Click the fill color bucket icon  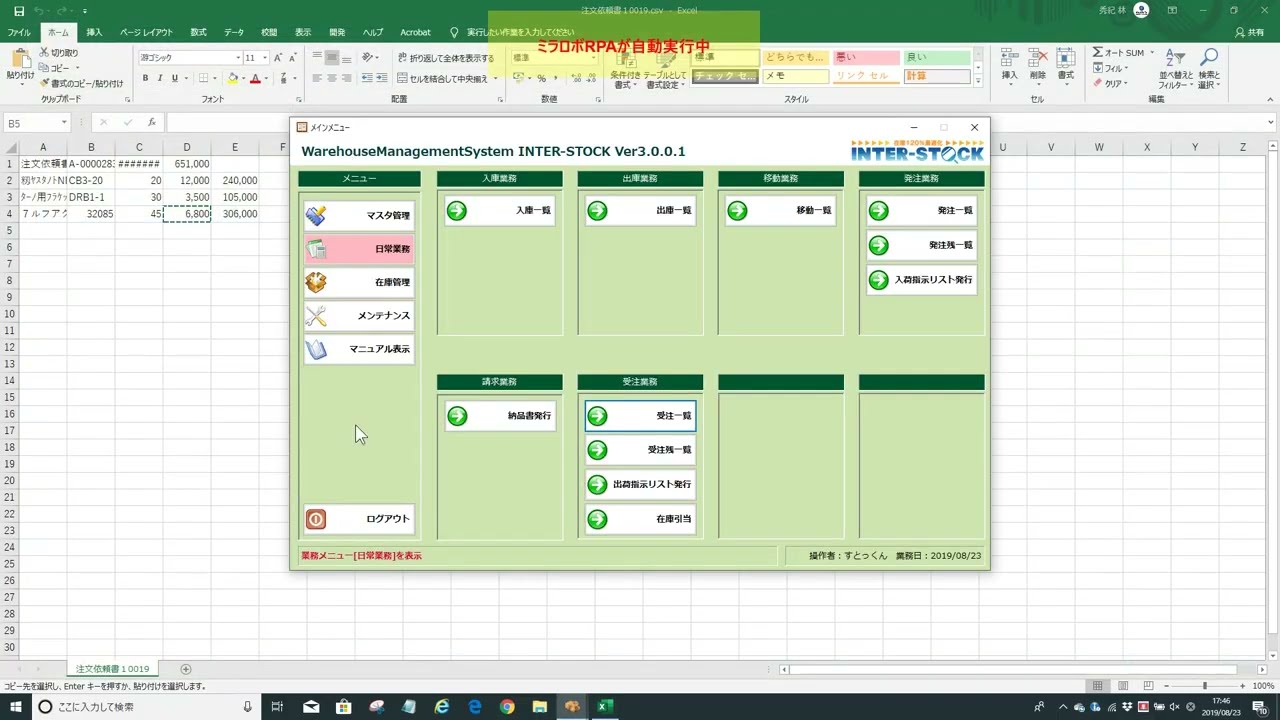click(234, 78)
